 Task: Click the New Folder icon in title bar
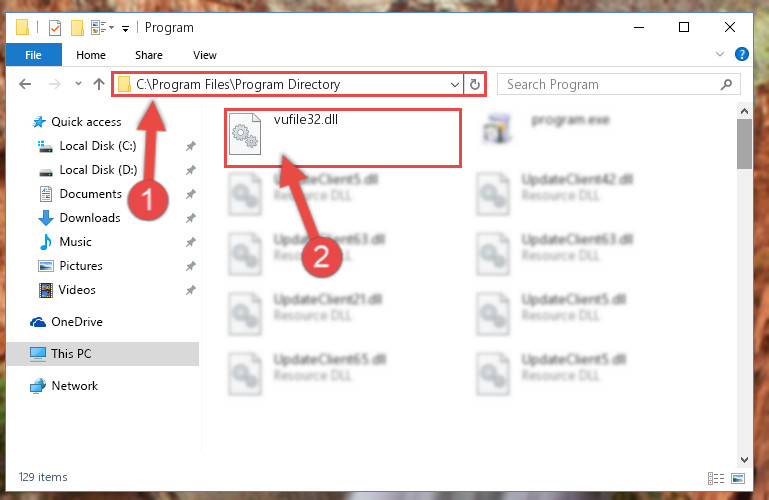[77, 27]
